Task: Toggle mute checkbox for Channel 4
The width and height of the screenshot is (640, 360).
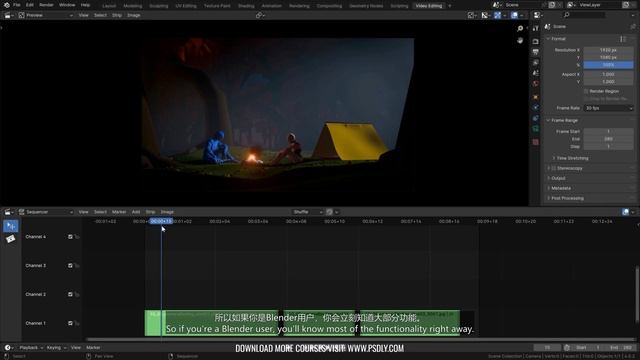Action: point(70,237)
